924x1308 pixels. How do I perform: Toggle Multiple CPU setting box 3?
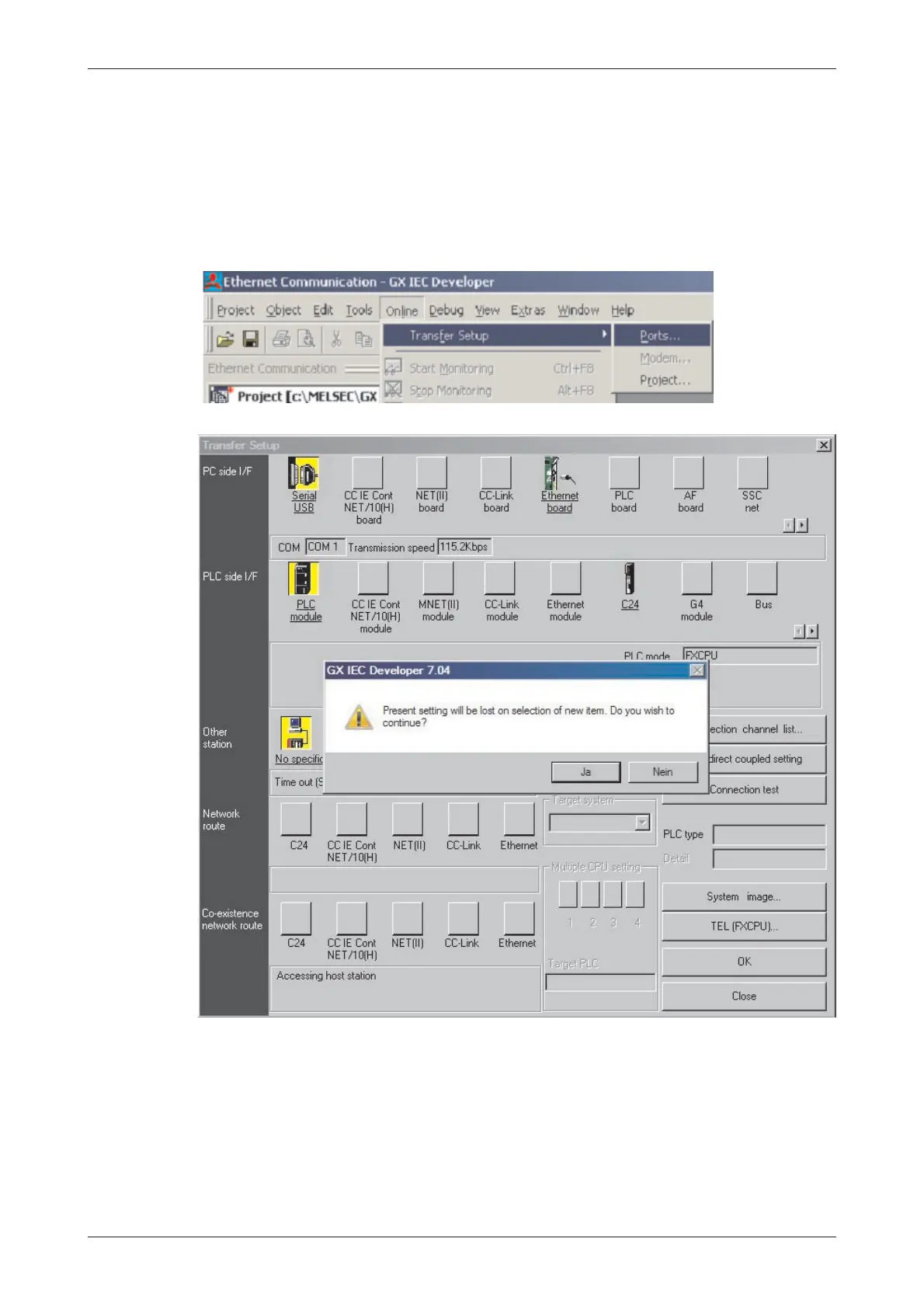tap(613, 895)
